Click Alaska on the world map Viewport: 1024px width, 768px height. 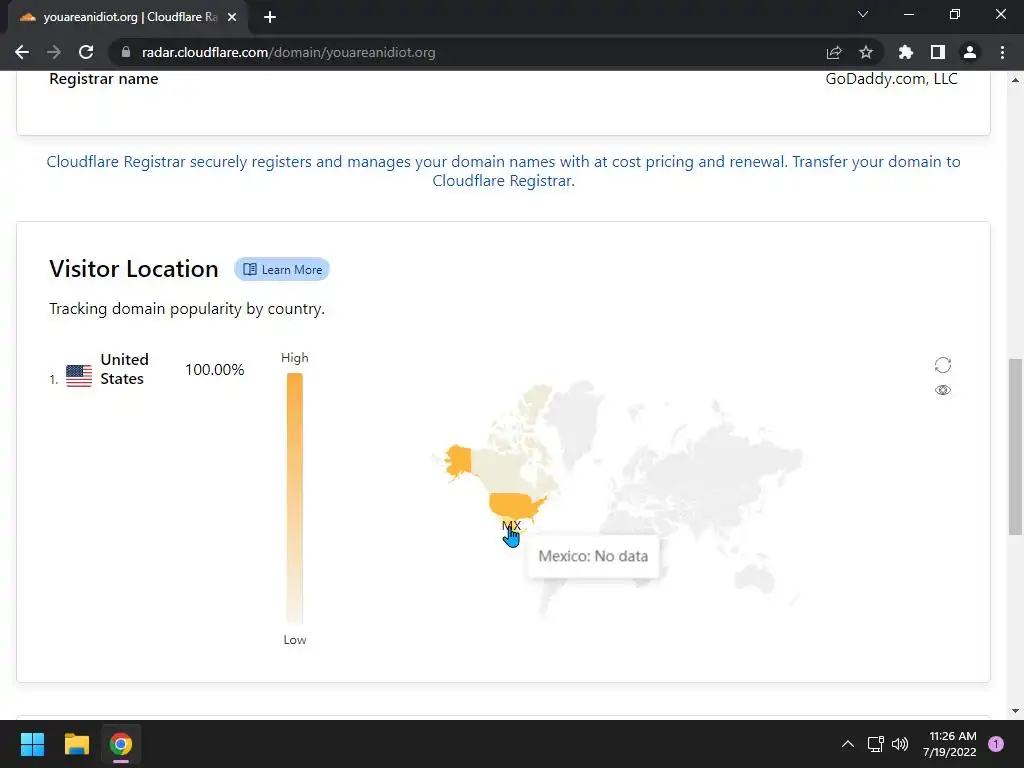point(458,460)
